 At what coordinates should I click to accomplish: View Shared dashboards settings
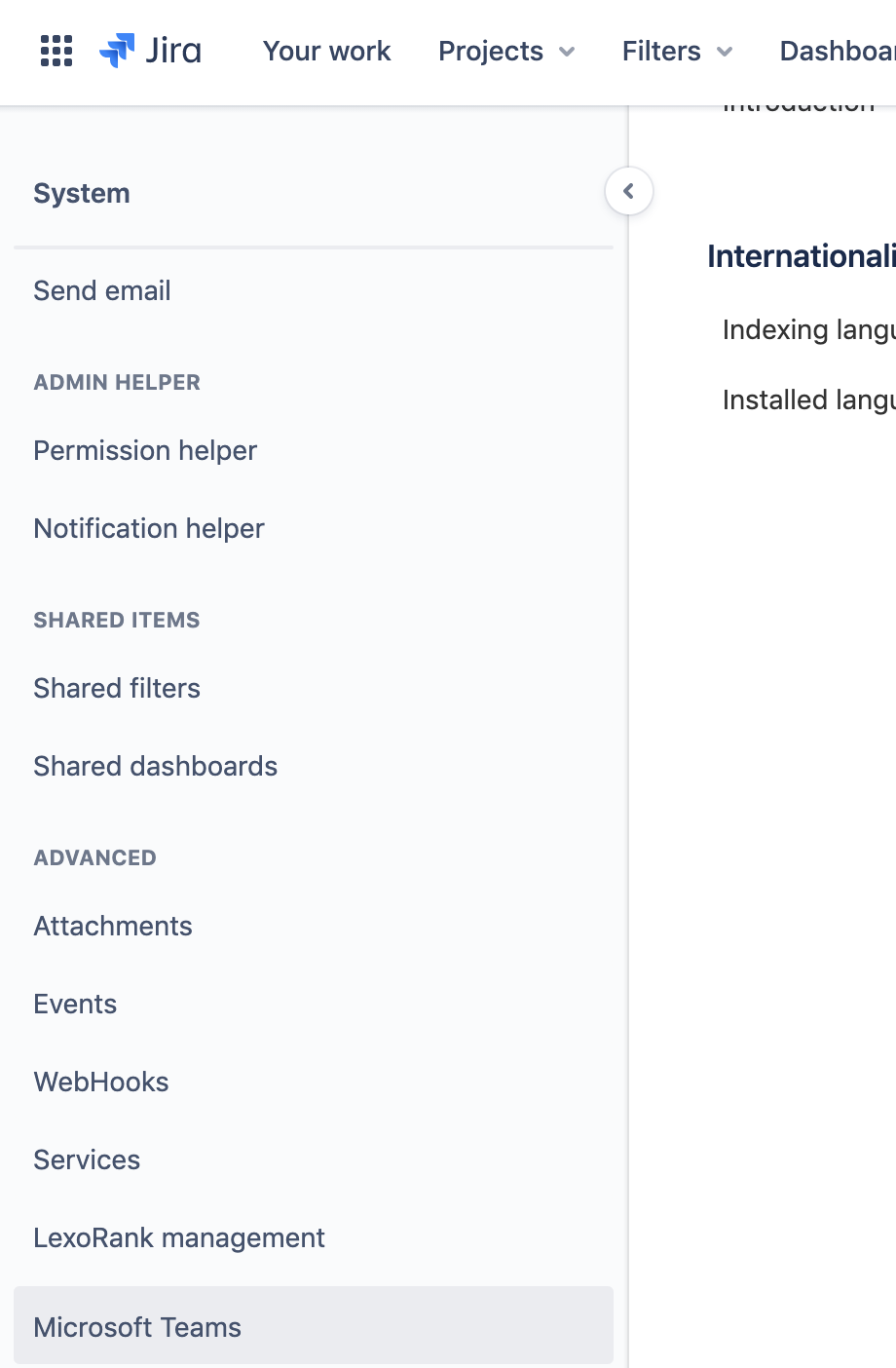point(155,766)
